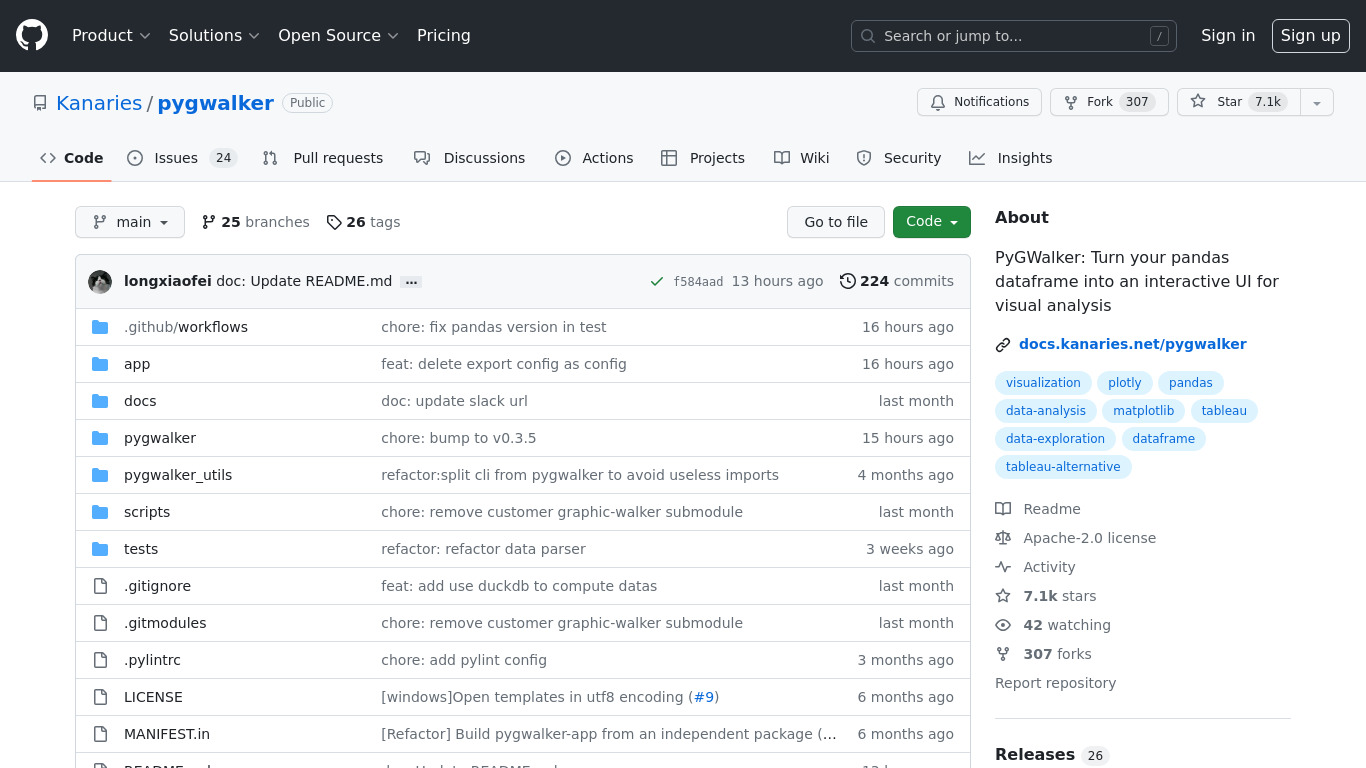The width and height of the screenshot is (1366, 768).
Task: Click the app folder icon
Action: pyautogui.click(x=100, y=364)
